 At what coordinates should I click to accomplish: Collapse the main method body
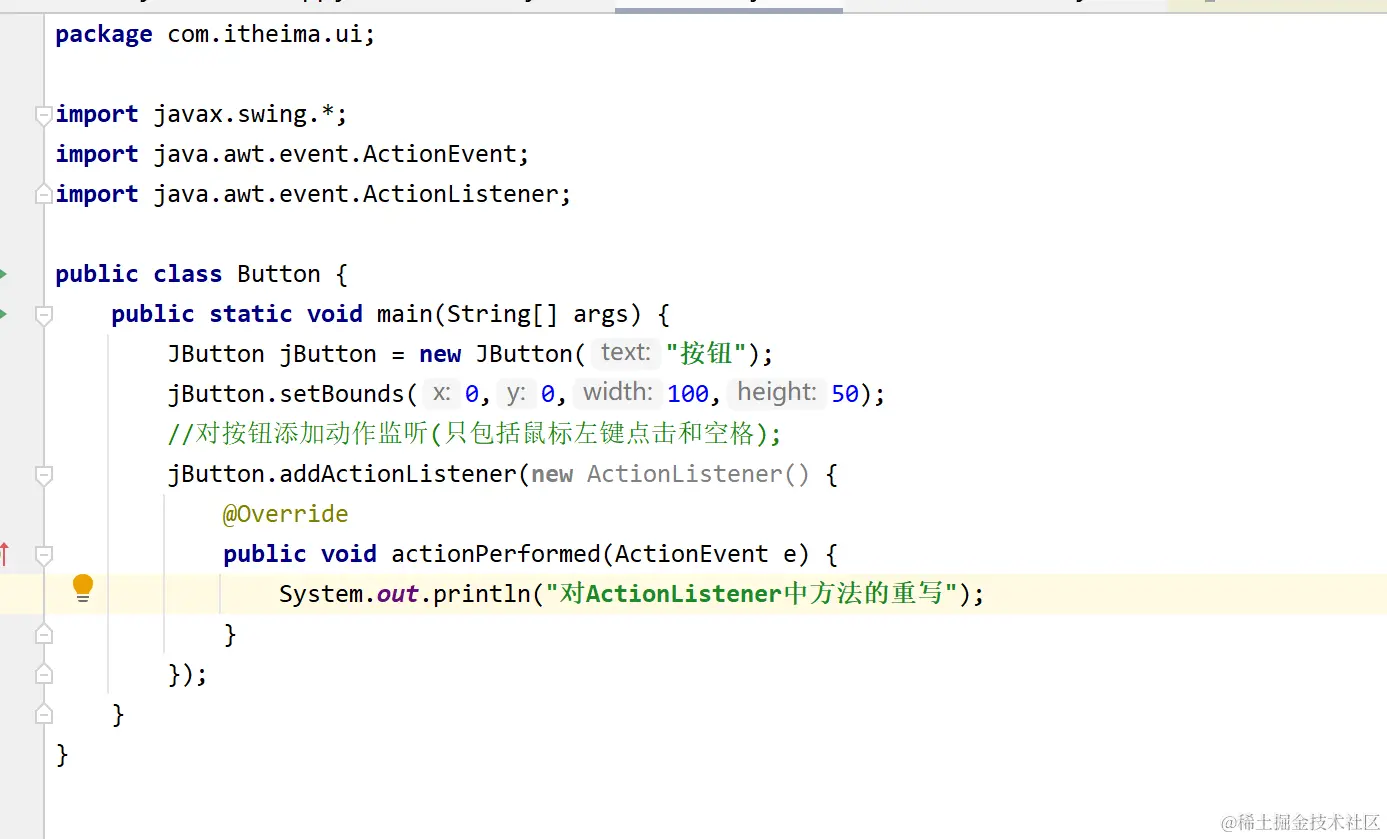tap(43, 315)
